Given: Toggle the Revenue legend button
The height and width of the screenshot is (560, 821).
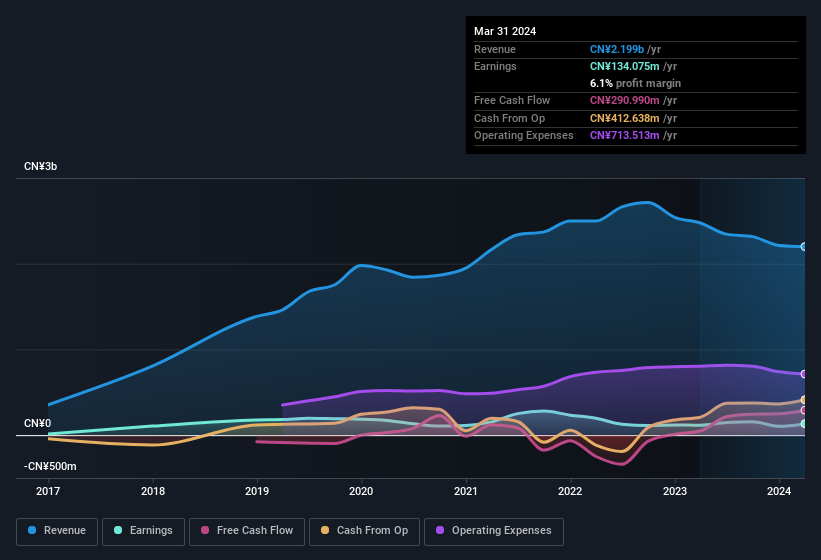Looking at the screenshot, I should [57, 531].
